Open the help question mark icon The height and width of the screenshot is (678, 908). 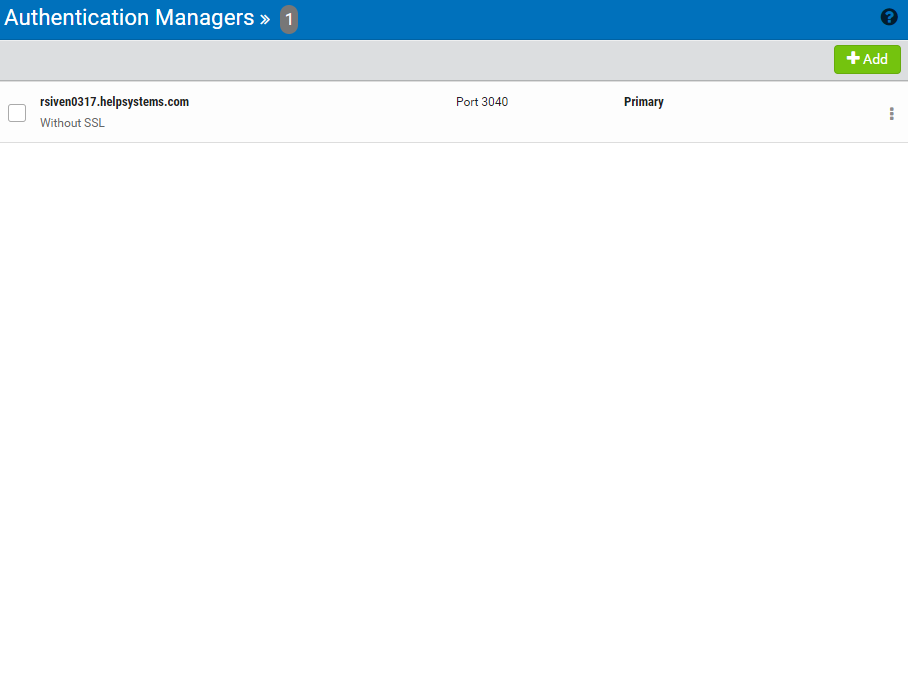point(889,17)
